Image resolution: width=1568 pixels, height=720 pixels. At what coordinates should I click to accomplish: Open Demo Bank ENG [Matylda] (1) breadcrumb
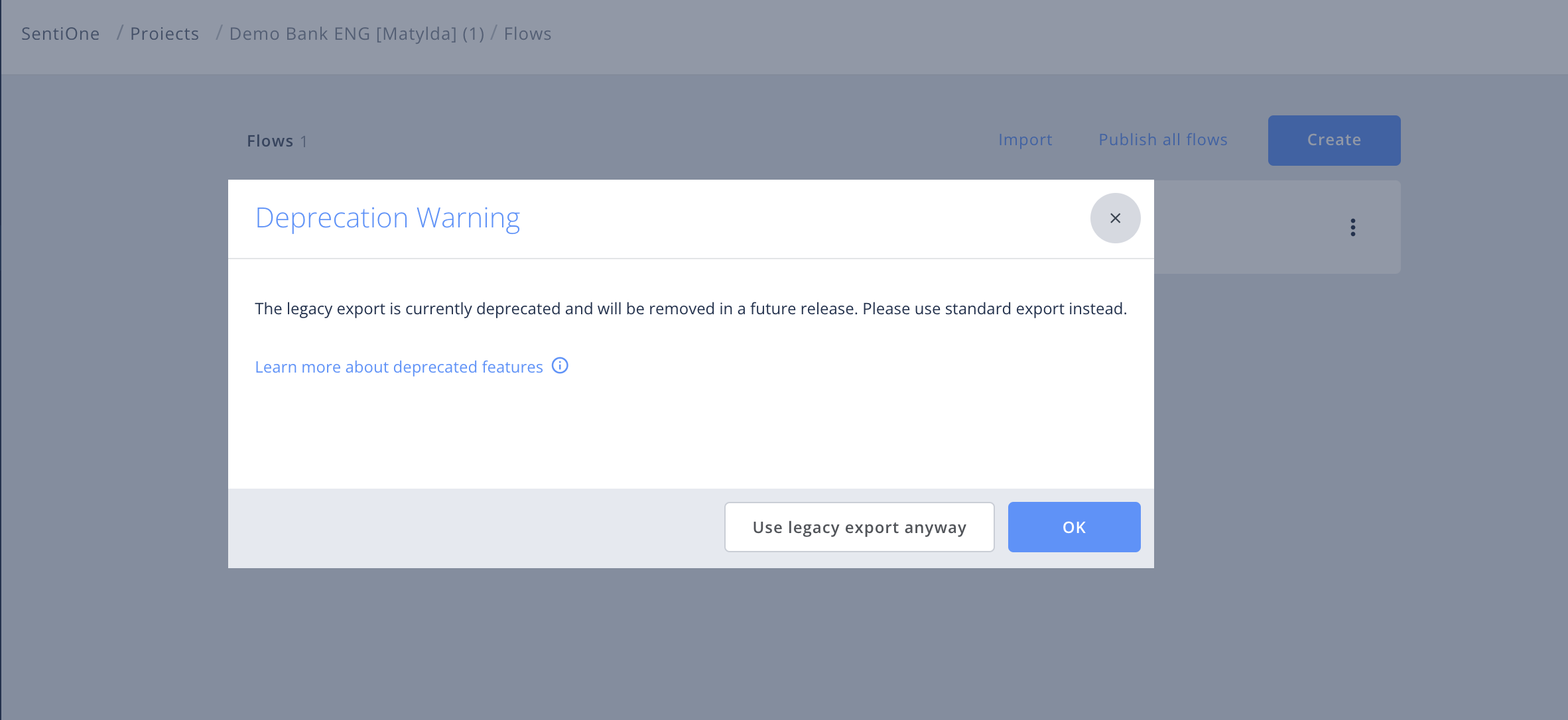(x=357, y=34)
